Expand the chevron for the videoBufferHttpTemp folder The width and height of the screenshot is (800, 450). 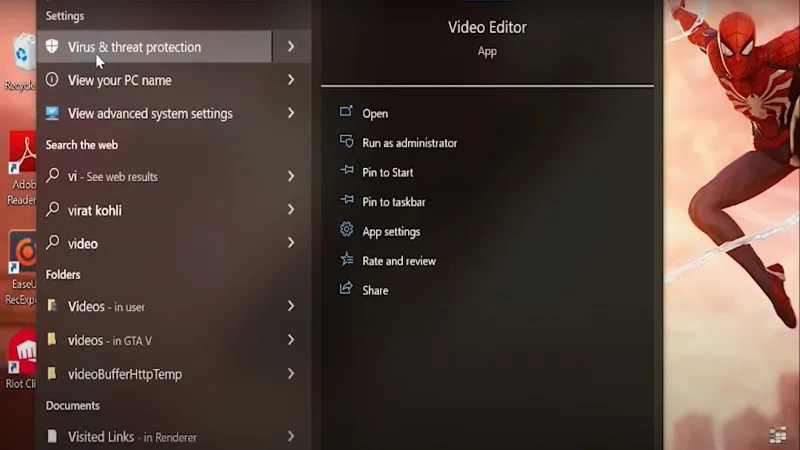point(291,373)
